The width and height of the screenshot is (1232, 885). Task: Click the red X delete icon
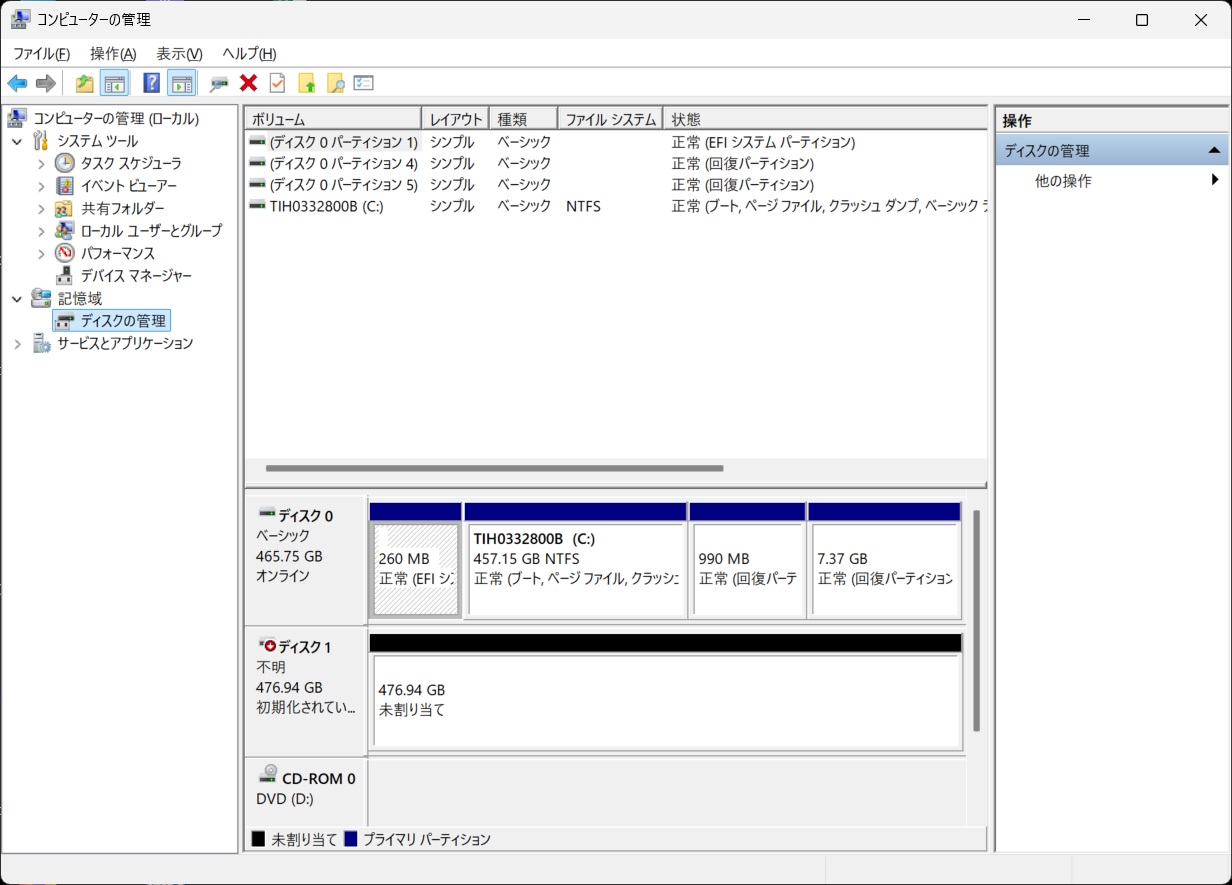(248, 83)
